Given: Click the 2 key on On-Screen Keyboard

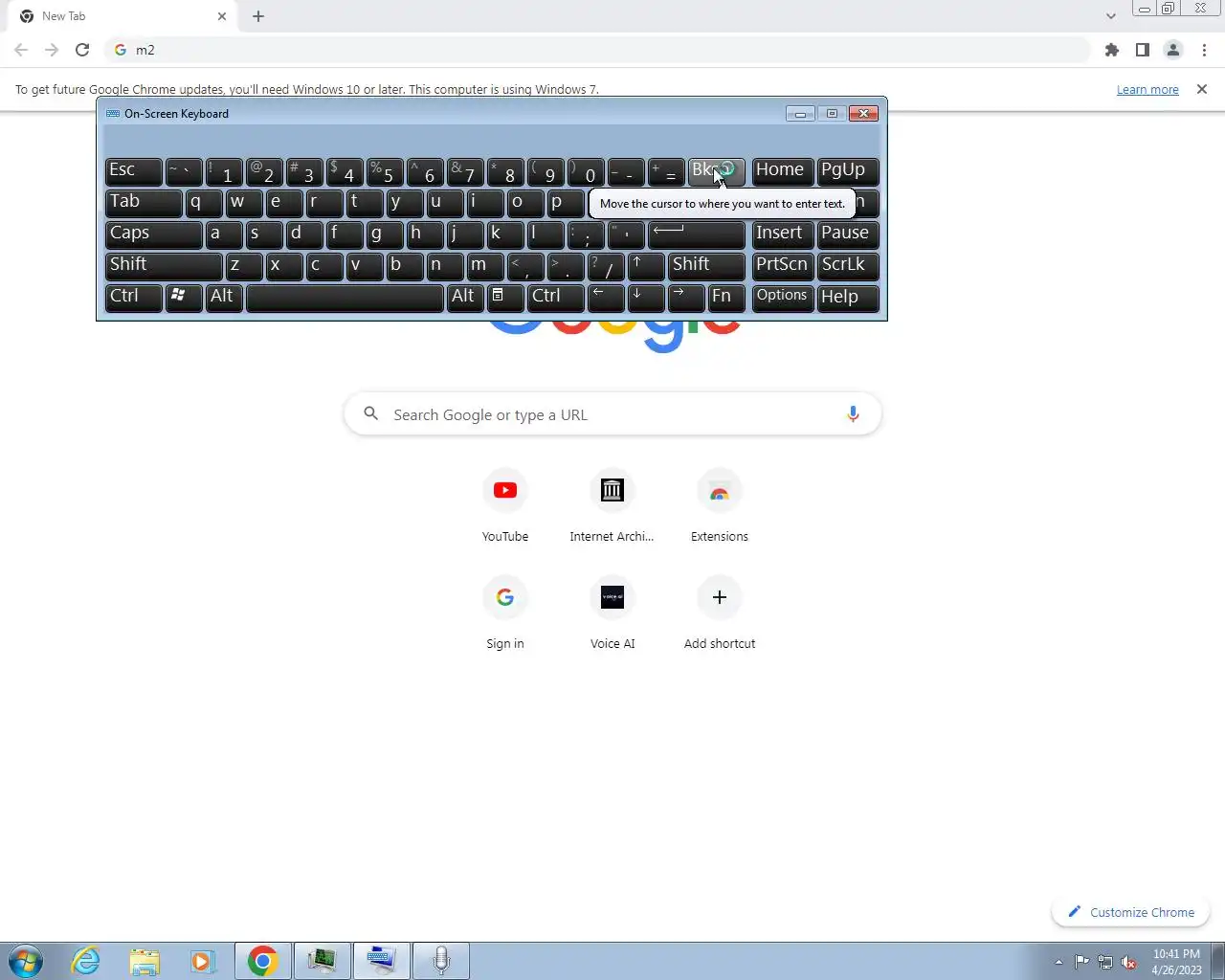Looking at the screenshot, I should tap(264, 171).
